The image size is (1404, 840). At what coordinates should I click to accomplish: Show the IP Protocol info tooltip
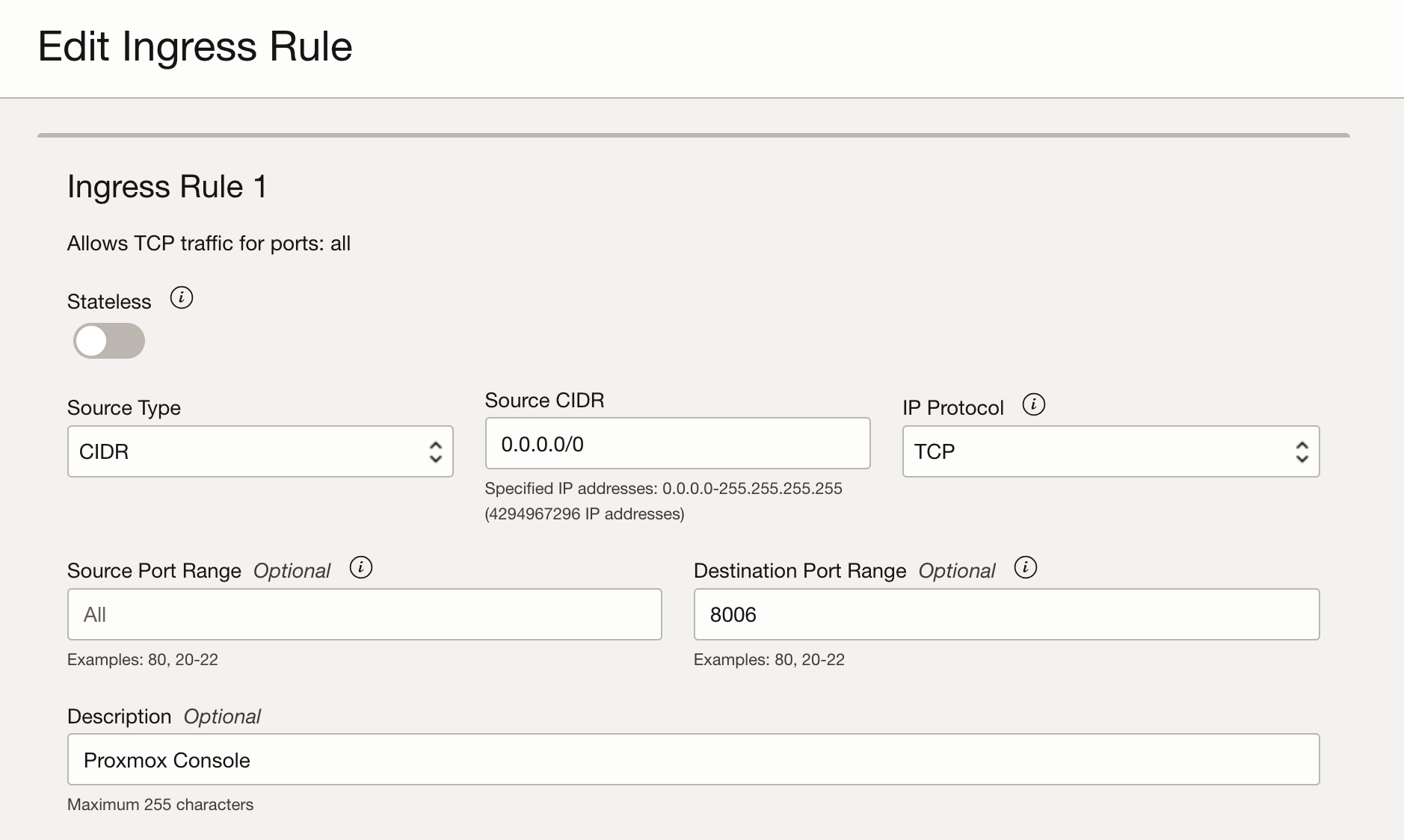tap(1035, 405)
